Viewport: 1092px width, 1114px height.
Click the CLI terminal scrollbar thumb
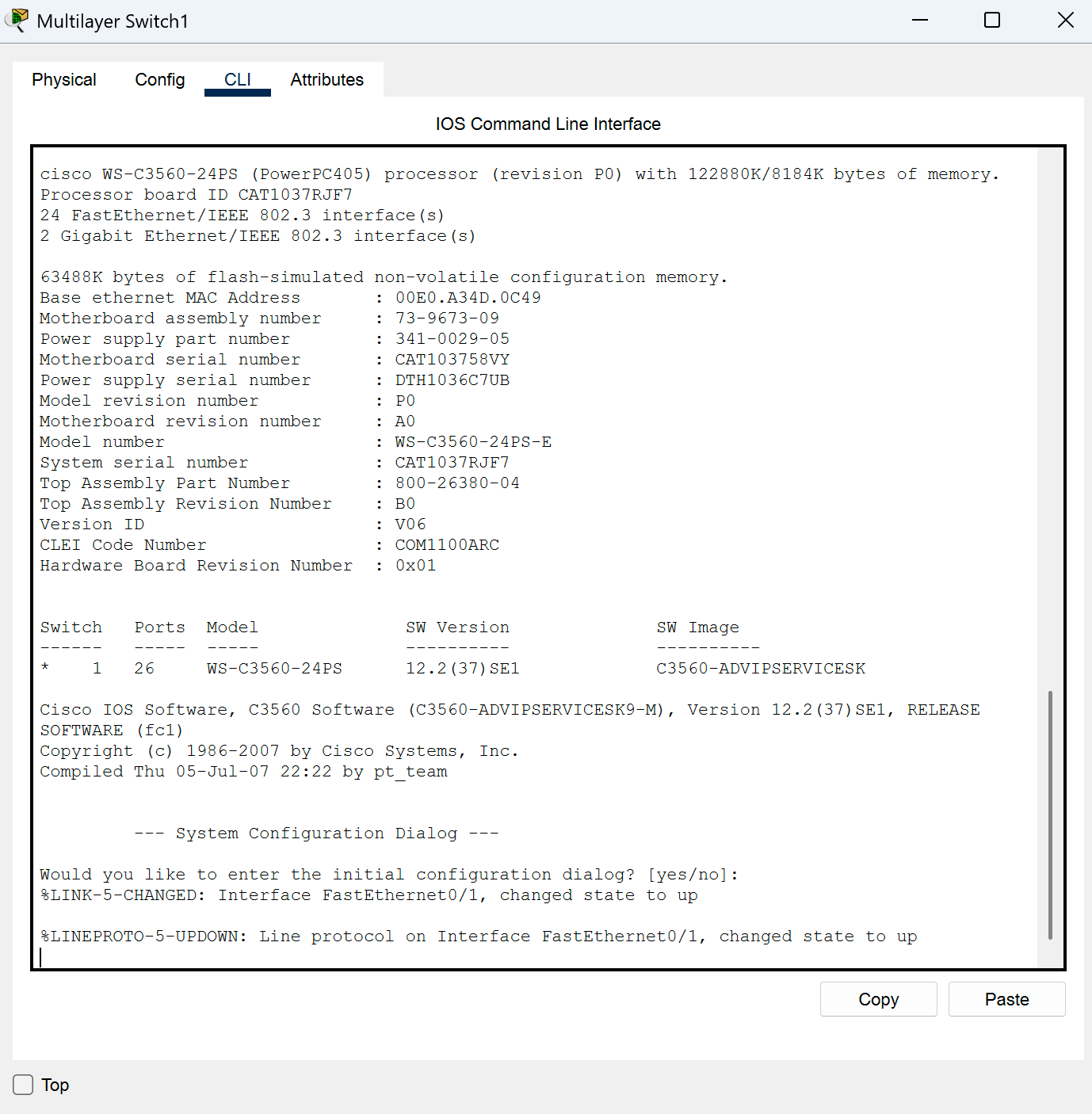click(1050, 815)
